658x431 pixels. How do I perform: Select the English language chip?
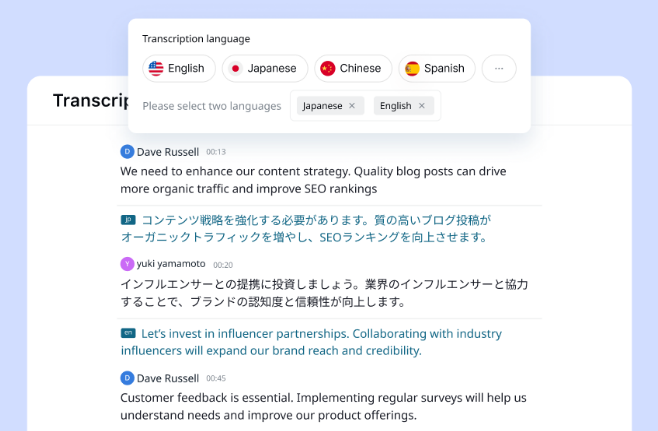pos(179,68)
